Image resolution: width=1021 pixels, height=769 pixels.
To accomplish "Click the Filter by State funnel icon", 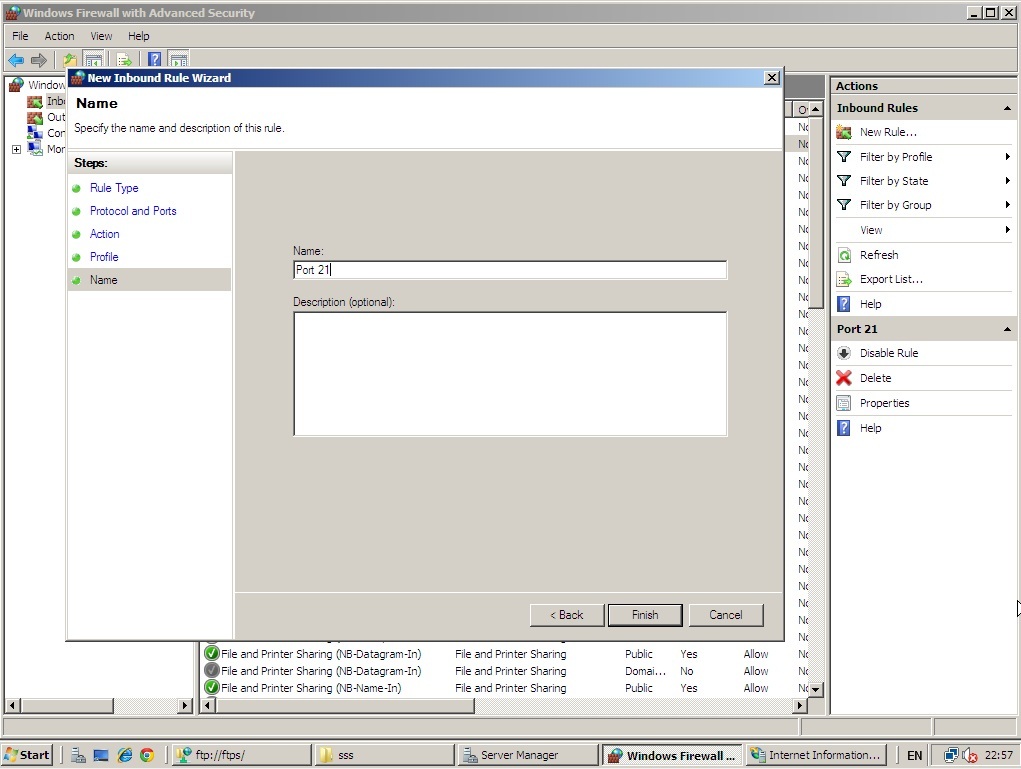I will [x=844, y=181].
